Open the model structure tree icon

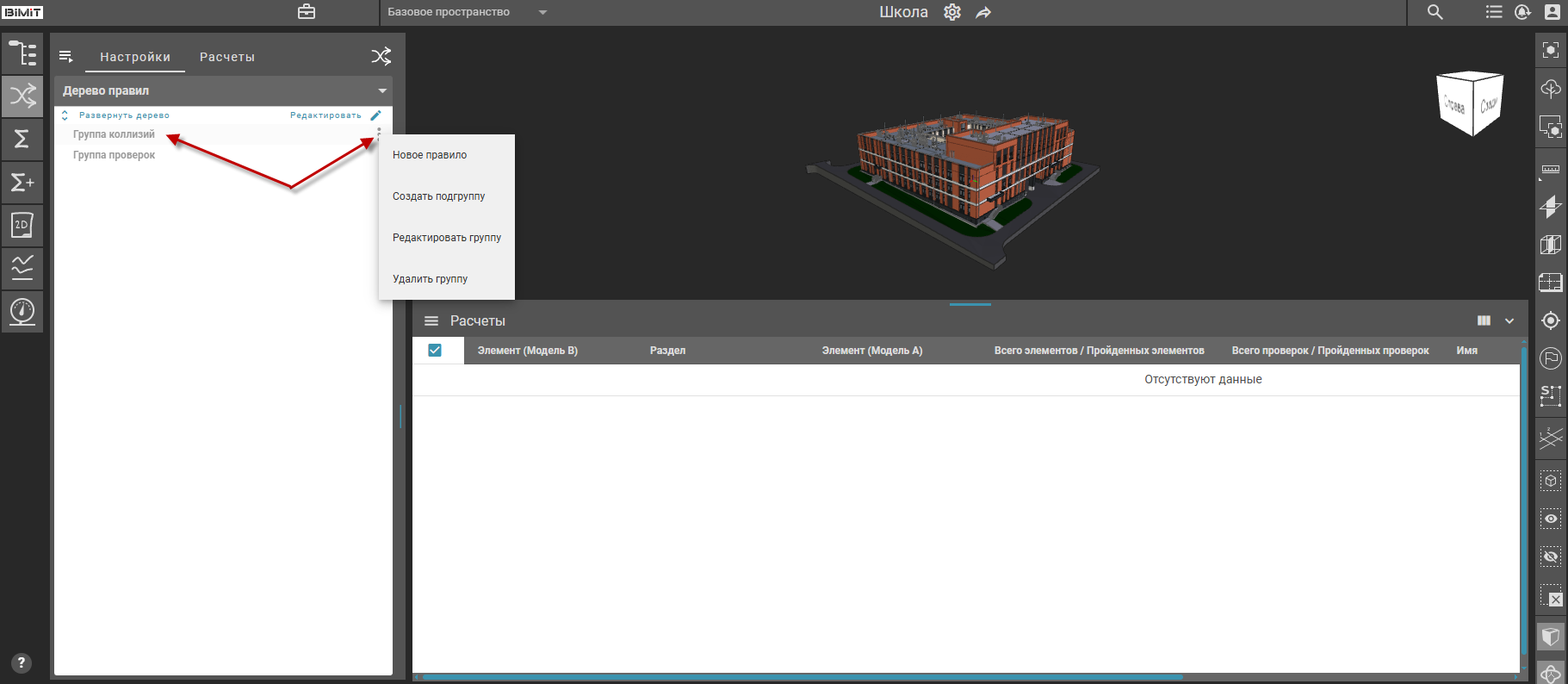click(22, 53)
